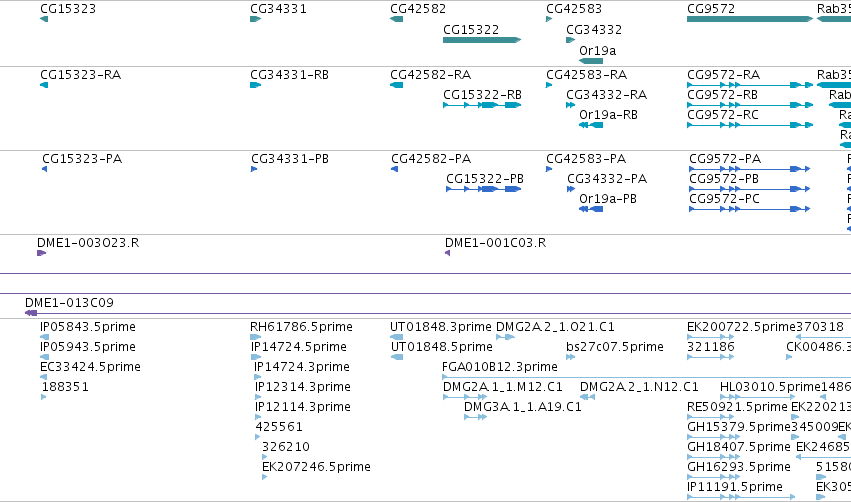Click the Or19a gene label
The image size is (851, 502).
pos(598,50)
